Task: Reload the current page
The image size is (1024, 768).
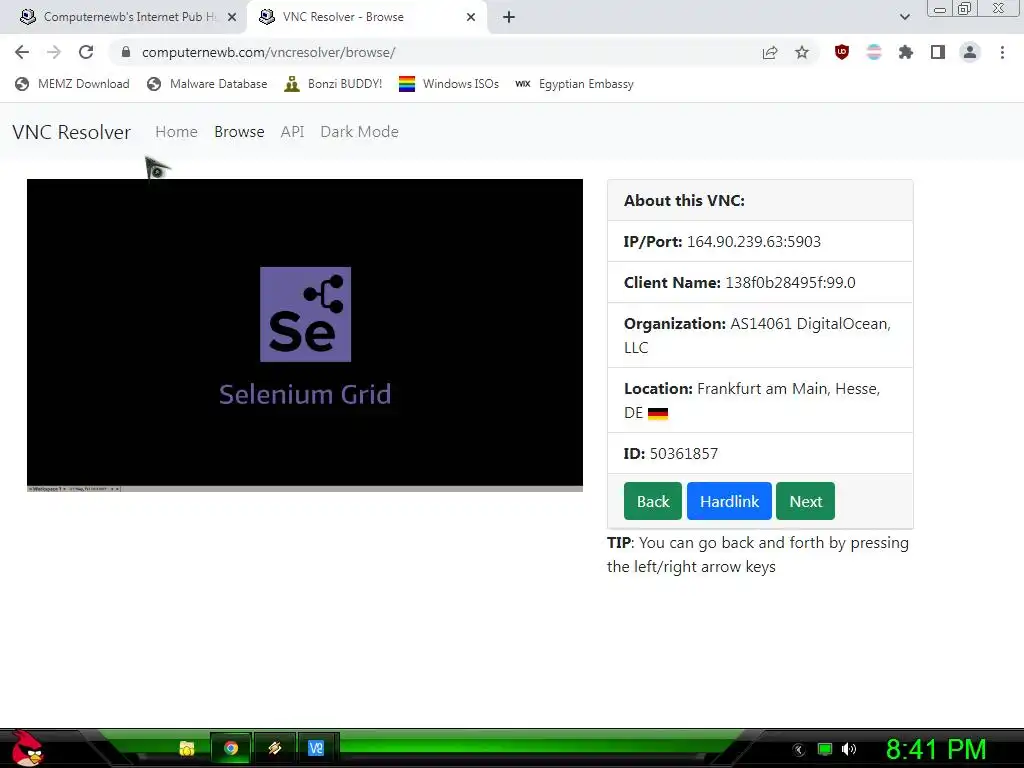Action: (86, 52)
